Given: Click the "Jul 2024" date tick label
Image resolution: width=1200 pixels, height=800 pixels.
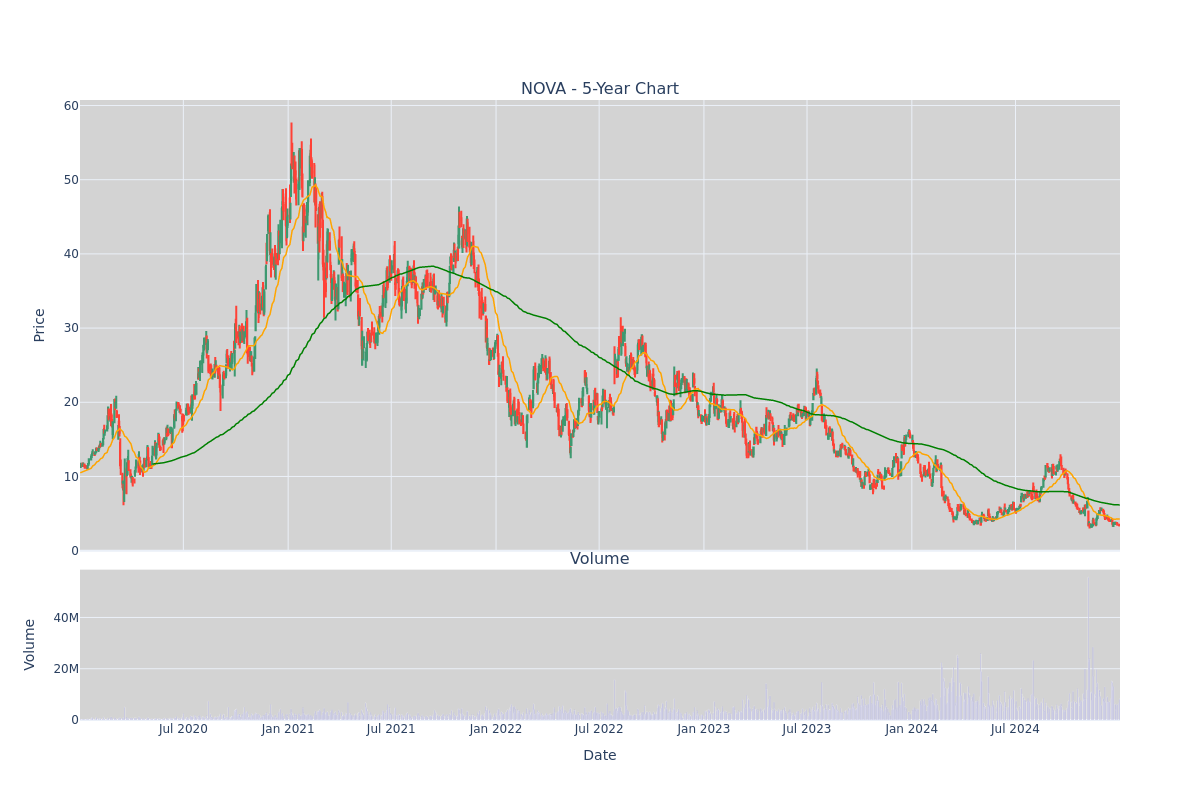Looking at the screenshot, I should click(x=1015, y=729).
